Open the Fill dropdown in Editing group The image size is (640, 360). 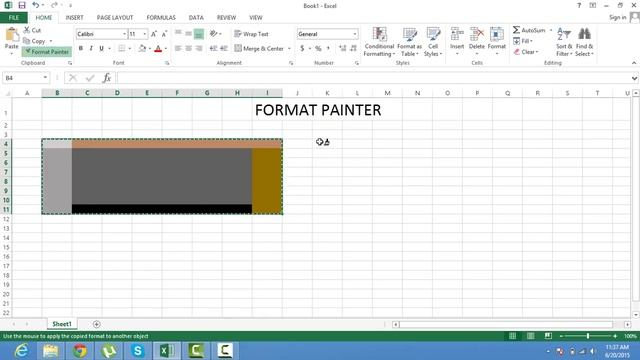(523, 41)
